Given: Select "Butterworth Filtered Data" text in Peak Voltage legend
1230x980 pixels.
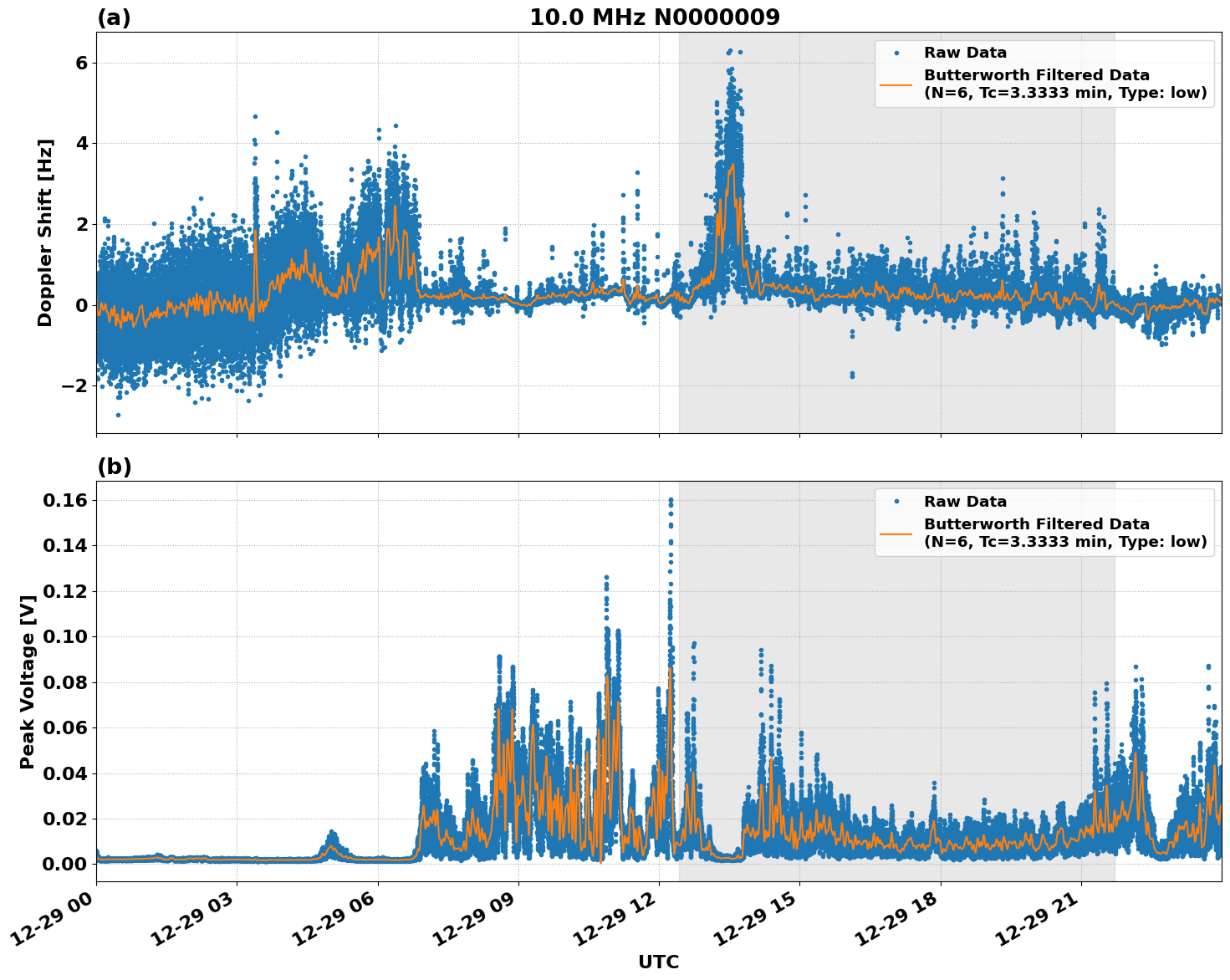Looking at the screenshot, I should coord(1036,524).
